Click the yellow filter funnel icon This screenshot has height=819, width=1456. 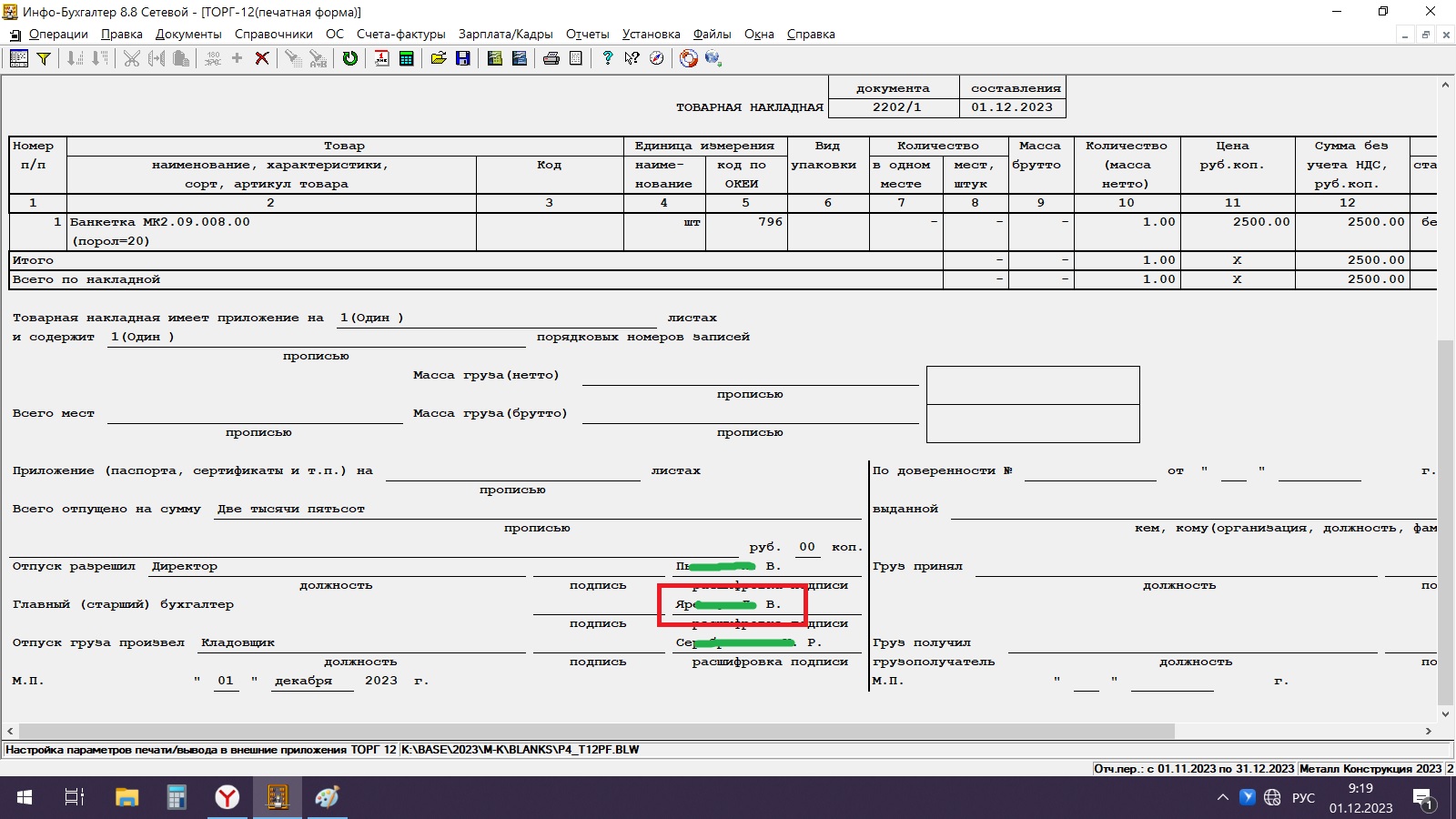pyautogui.click(x=43, y=58)
